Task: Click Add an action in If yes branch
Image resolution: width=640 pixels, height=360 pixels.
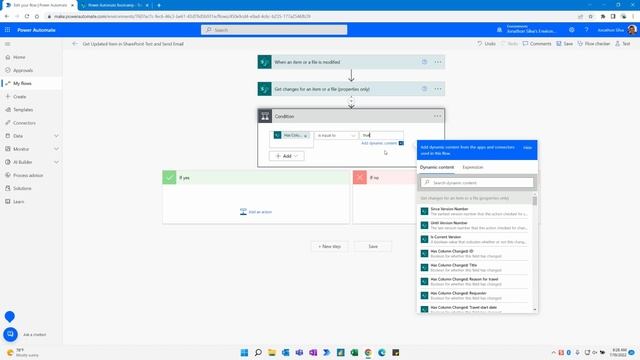Action: [256, 212]
